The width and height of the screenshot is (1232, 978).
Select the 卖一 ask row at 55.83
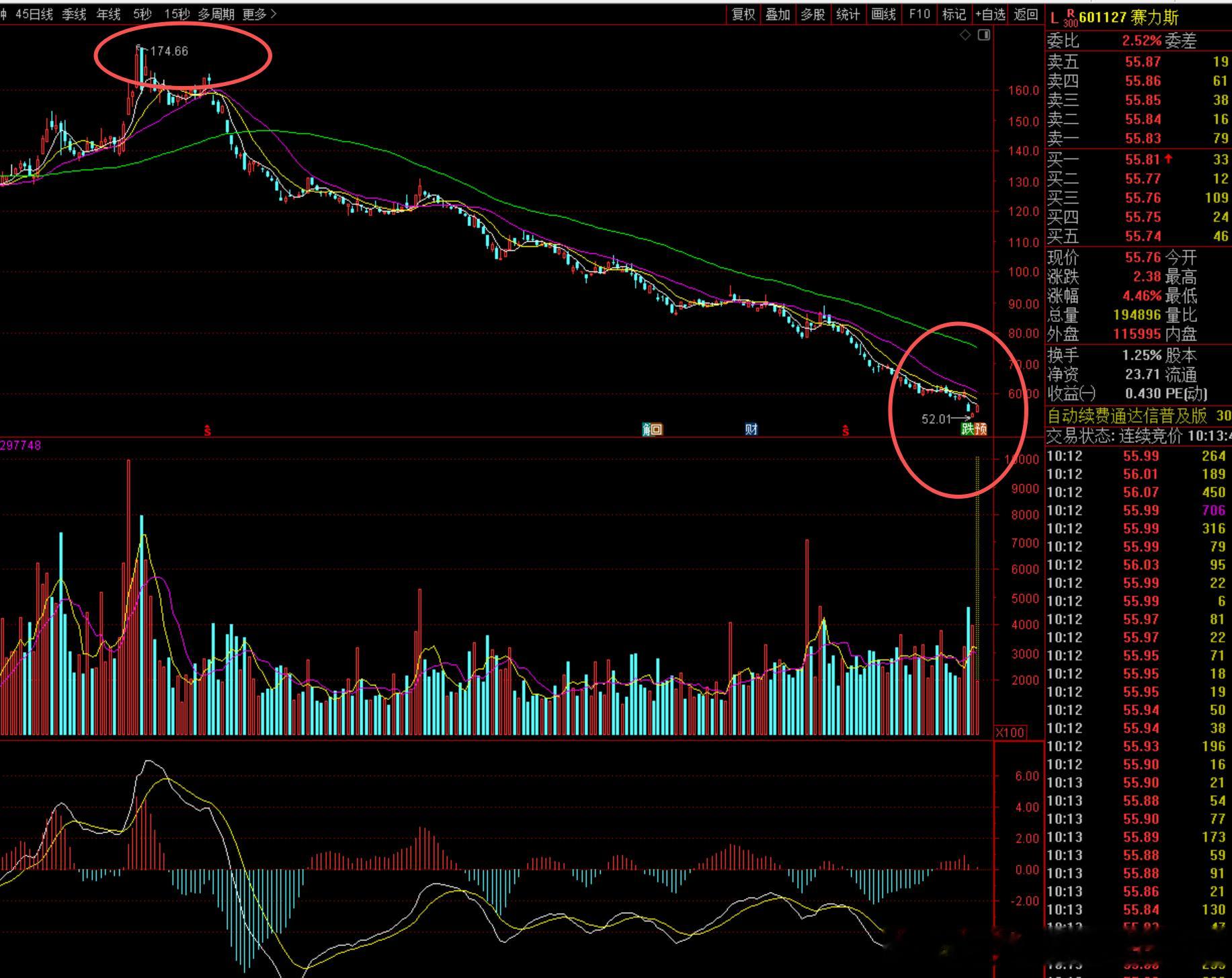[x=1138, y=139]
